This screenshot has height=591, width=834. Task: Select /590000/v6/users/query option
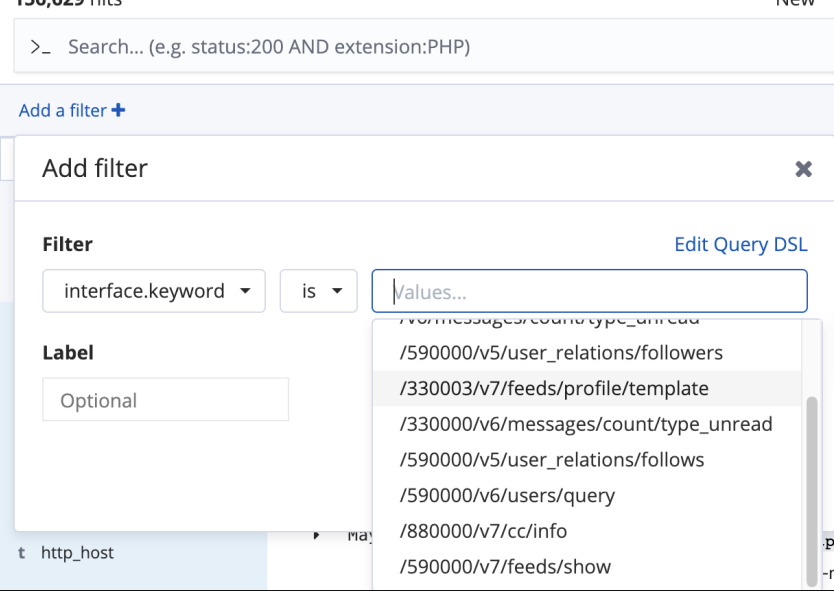[x=507, y=496]
